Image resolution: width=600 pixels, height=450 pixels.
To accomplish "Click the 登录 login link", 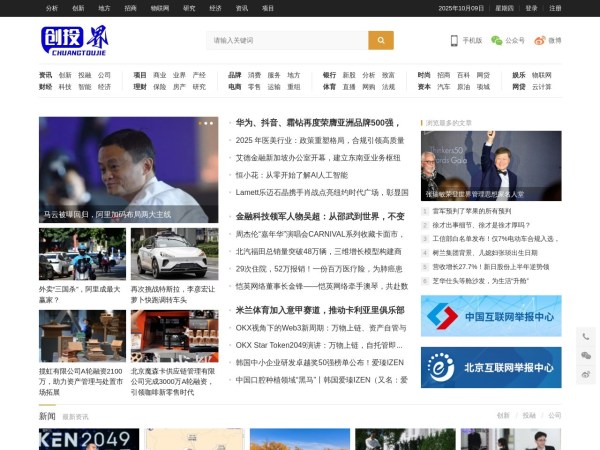I will (x=531, y=7).
